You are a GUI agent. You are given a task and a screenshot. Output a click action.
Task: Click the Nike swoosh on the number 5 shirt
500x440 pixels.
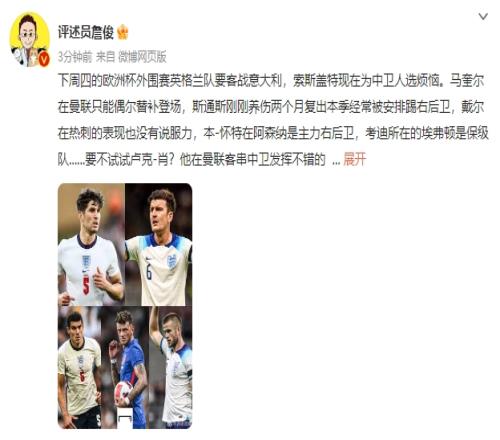[x=85, y=270]
